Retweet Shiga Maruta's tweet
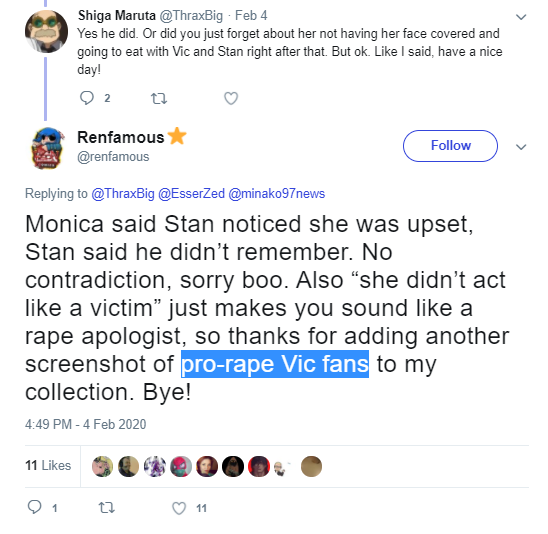 [x=159, y=99]
